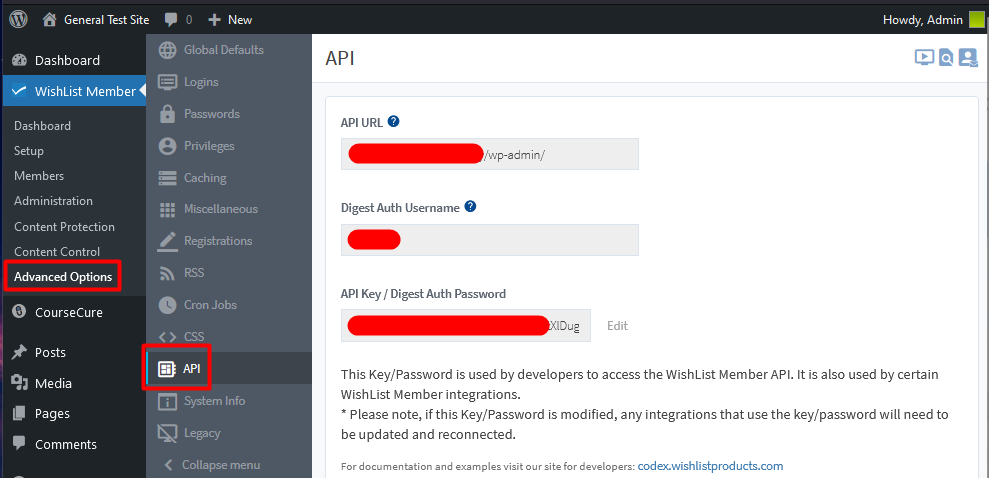Open the Content Protection submenu item
The image size is (989, 478).
point(64,226)
